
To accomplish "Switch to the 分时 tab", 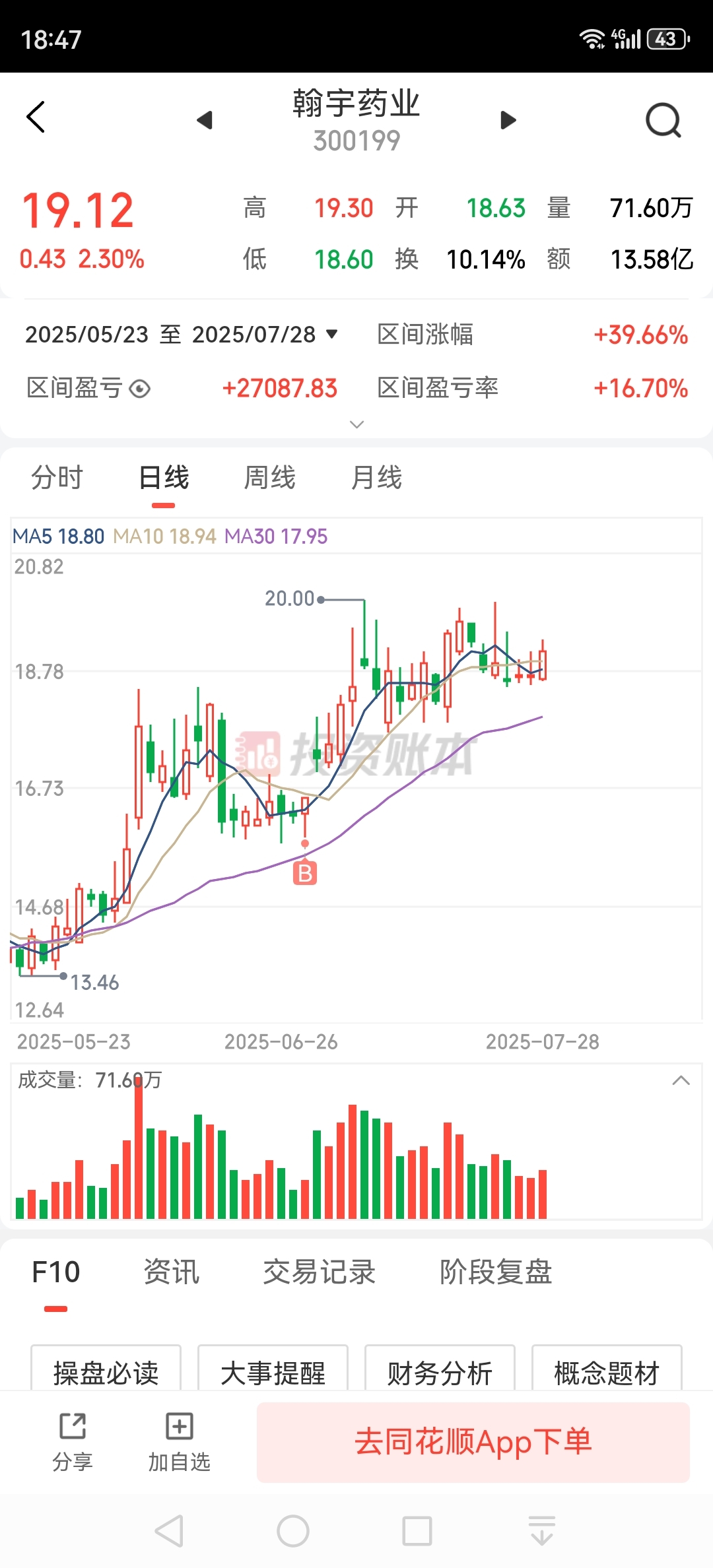I will [x=57, y=478].
